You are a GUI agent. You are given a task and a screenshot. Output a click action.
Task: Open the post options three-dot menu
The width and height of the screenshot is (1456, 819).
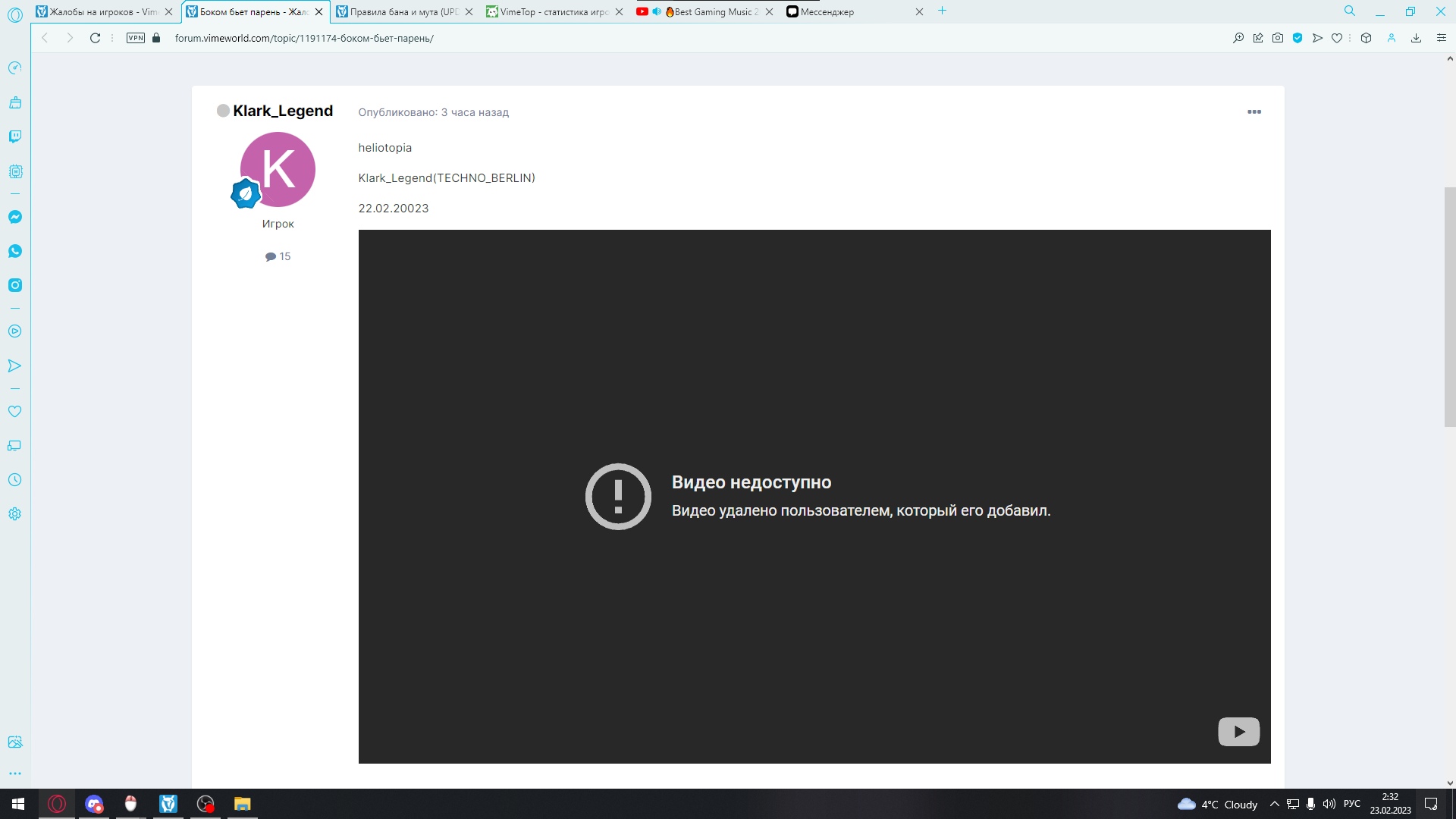tap(1254, 111)
